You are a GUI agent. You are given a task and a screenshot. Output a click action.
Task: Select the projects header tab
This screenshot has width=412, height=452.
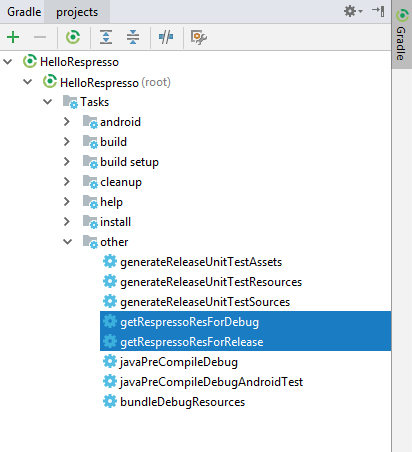click(x=77, y=12)
